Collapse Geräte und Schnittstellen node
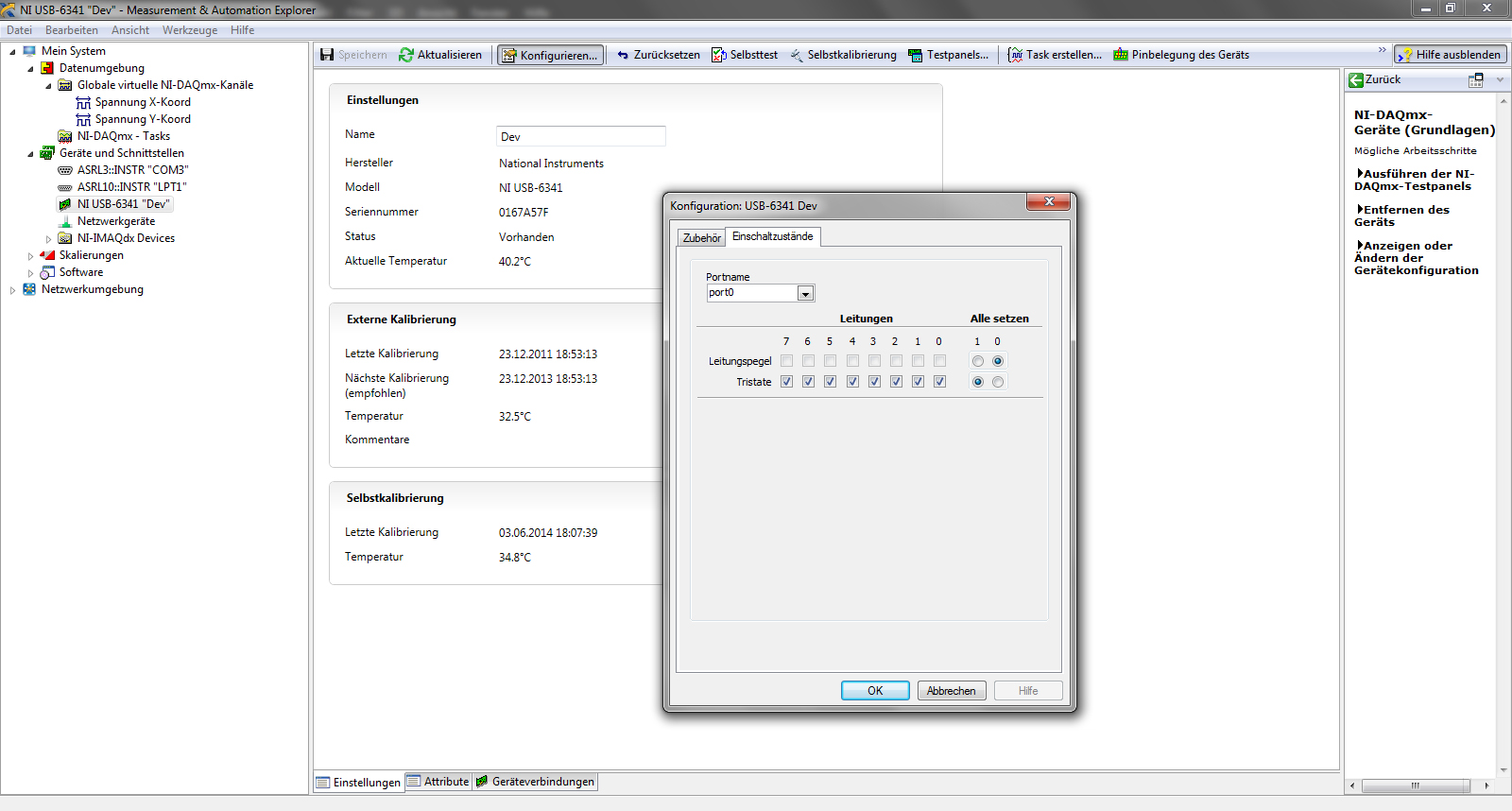The height and width of the screenshot is (811, 1512). (x=30, y=154)
